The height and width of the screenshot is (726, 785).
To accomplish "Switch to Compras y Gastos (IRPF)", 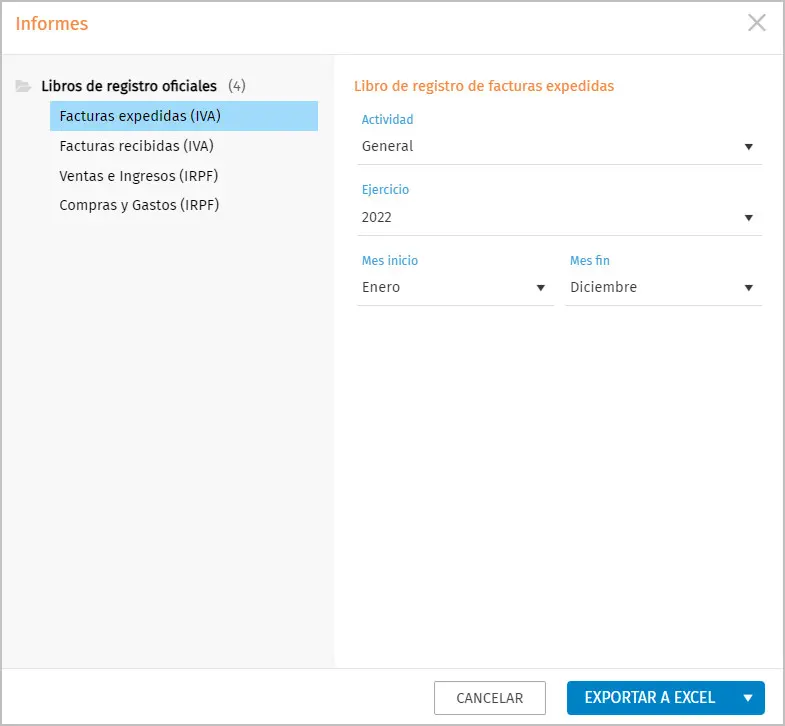I will tap(139, 205).
